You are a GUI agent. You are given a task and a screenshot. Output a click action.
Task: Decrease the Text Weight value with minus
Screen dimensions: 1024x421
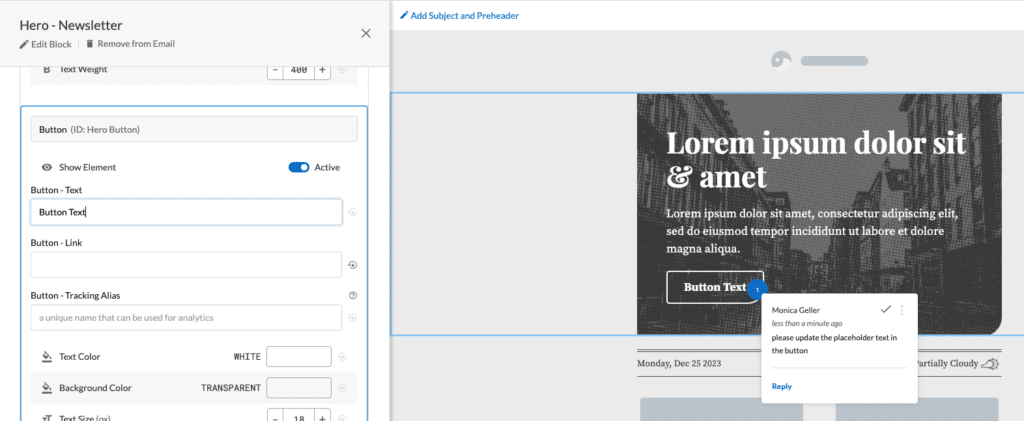(275, 70)
